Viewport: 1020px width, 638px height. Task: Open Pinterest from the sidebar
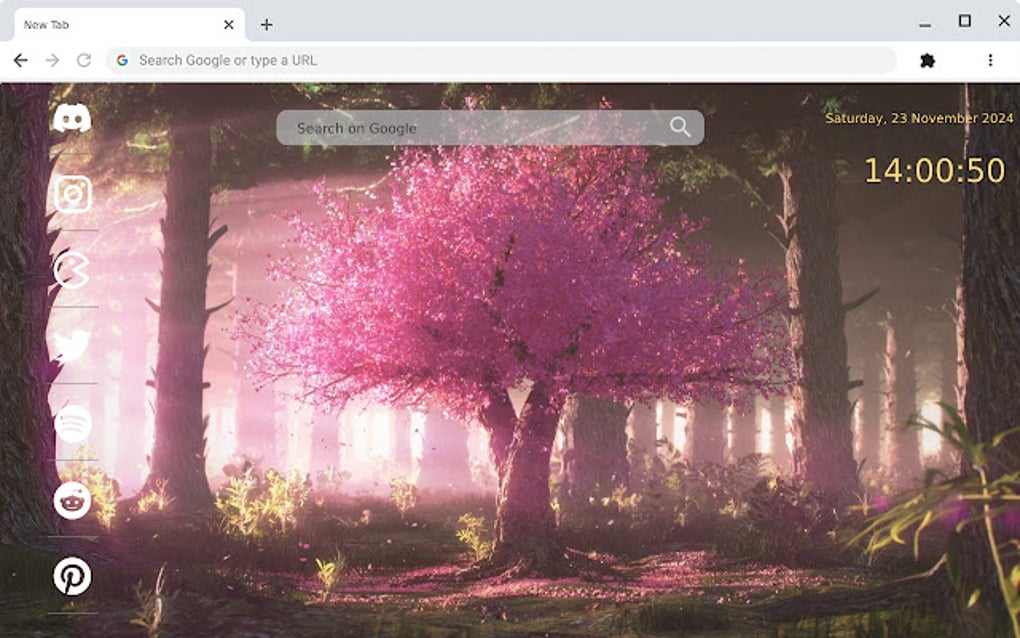(71, 576)
